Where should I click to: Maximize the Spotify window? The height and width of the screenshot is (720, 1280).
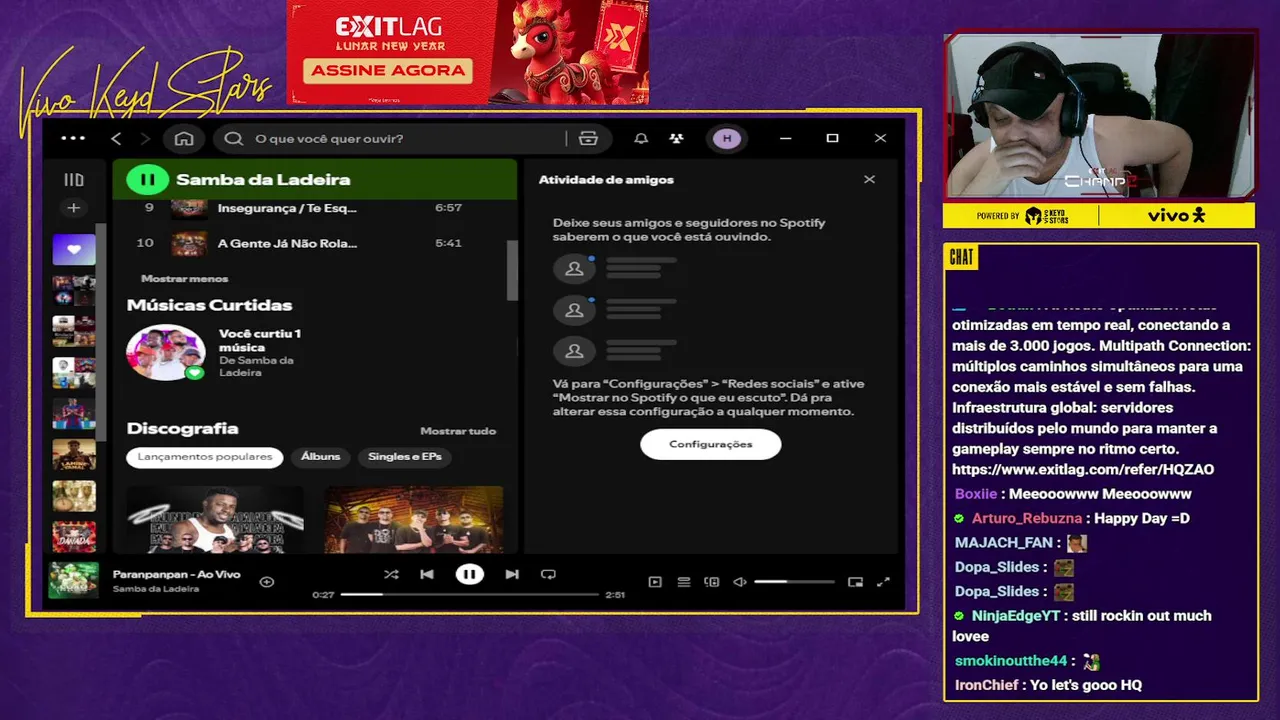[832, 138]
